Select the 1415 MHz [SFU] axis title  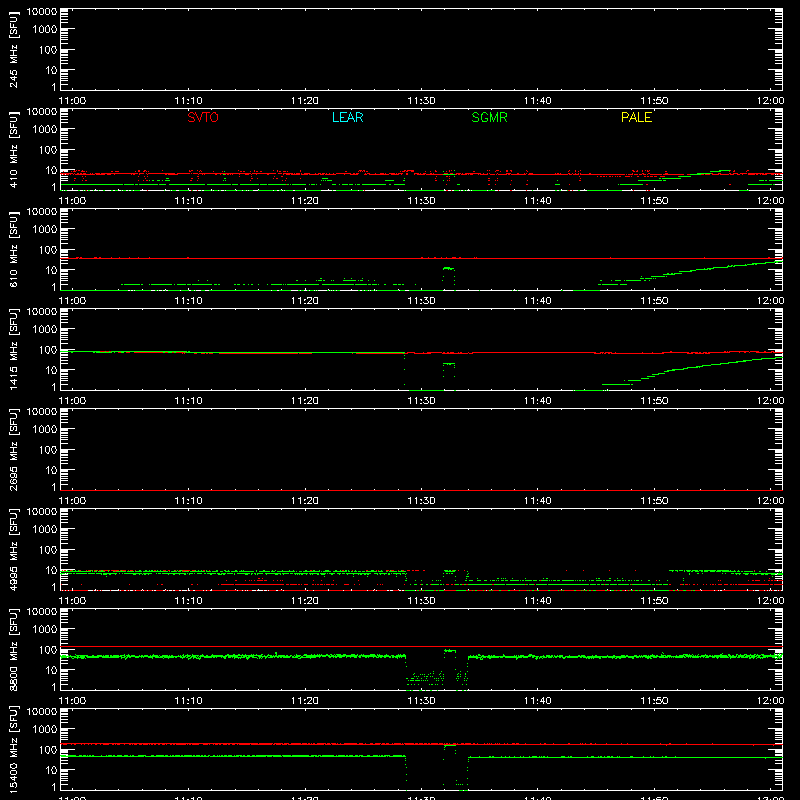pos(14,349)
